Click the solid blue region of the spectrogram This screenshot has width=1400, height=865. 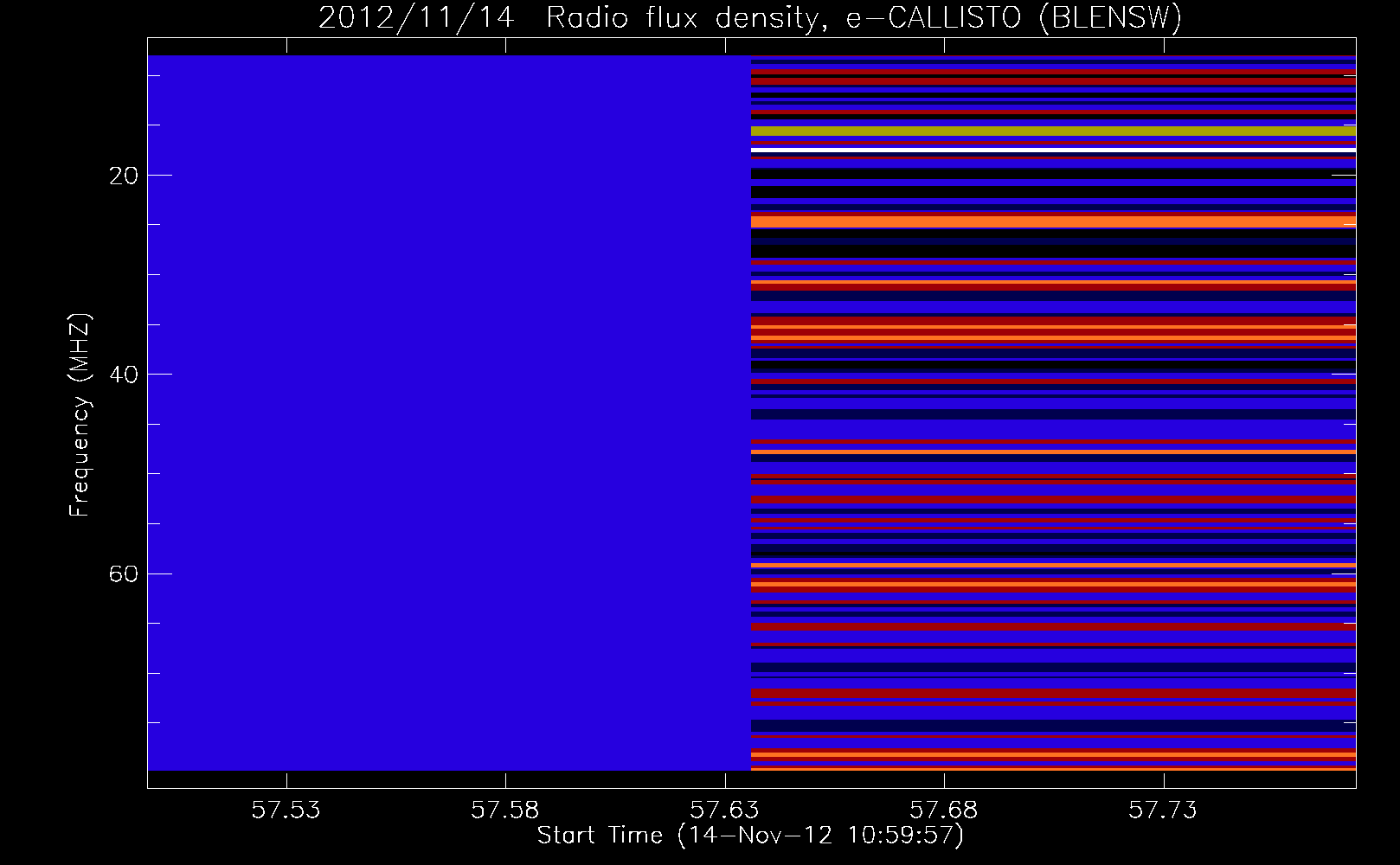[449, 413]
